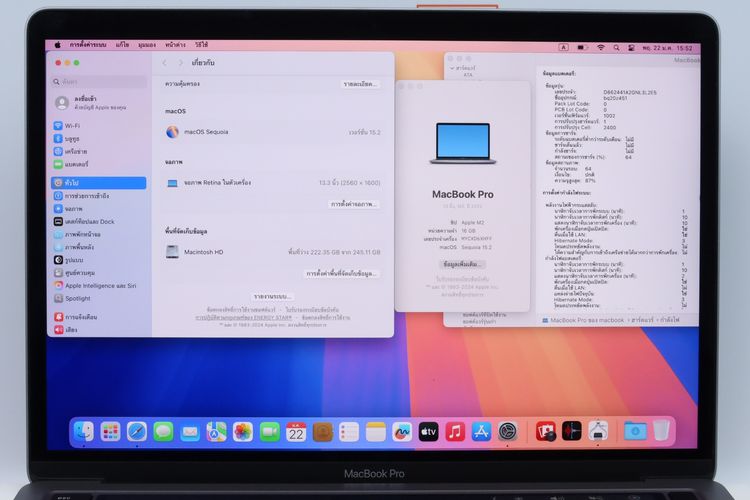Open Apple TV from the Dock
Viewport: 750px width, 500px height.
click(429, 432)
